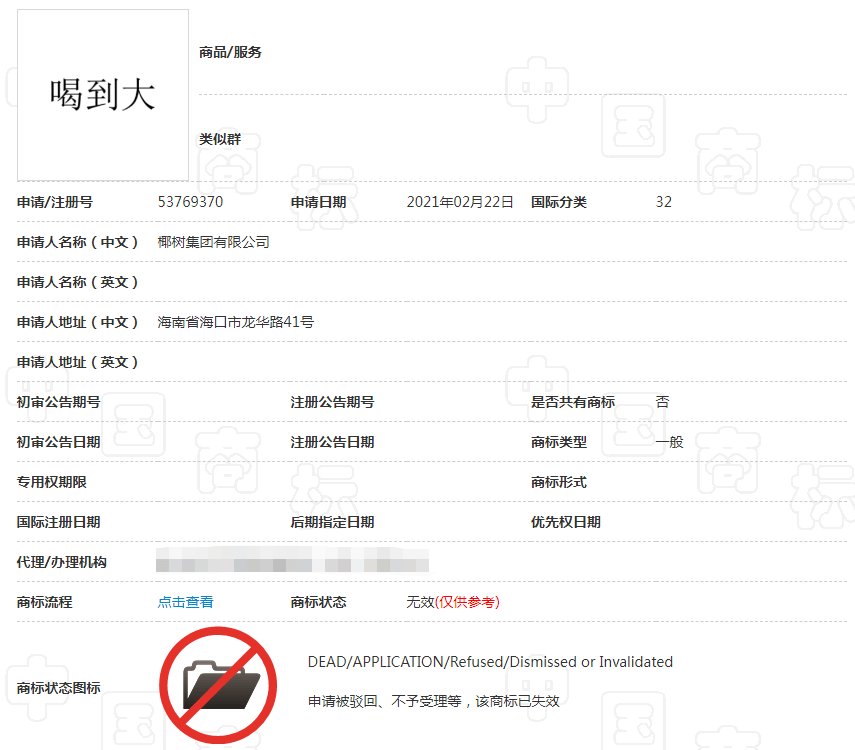The height and width of the screenshot is (750, 855).
Task: Click the 商标形式 label
Action: pyautogui.click(x=559, y=482)
